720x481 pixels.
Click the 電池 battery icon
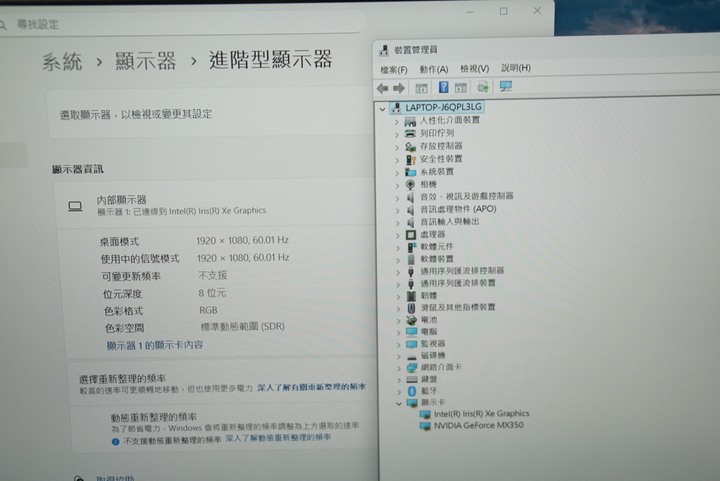411,320
